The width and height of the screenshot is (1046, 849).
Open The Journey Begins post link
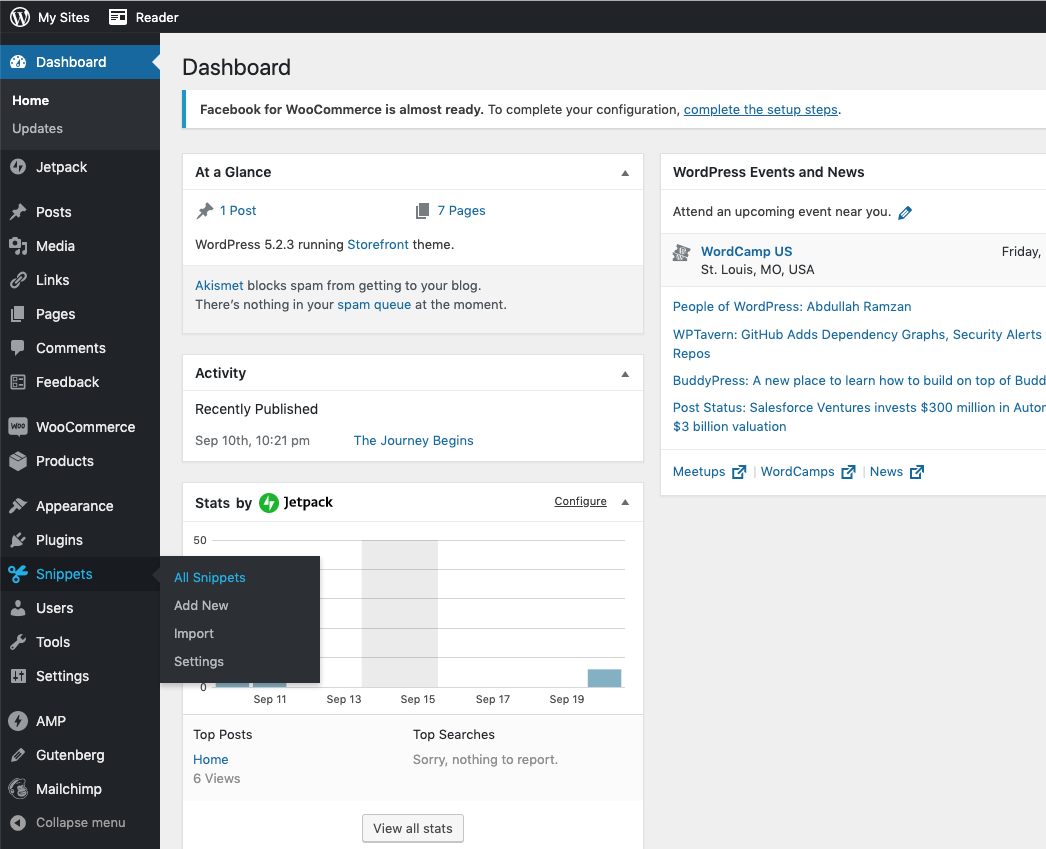point(414,441)
